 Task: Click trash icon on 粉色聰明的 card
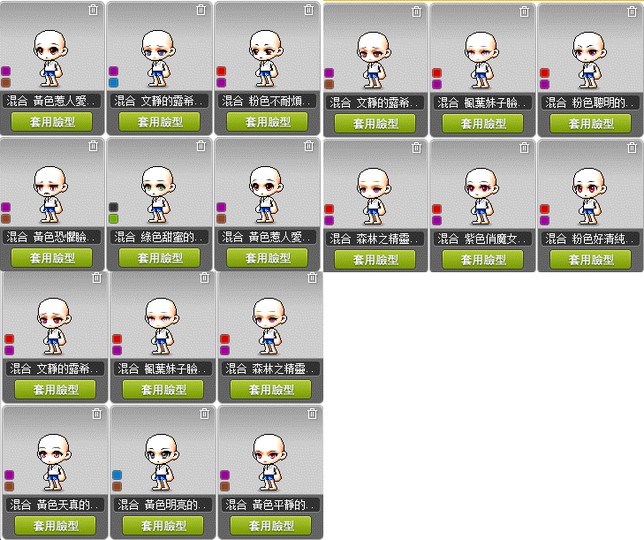(632, 11)
